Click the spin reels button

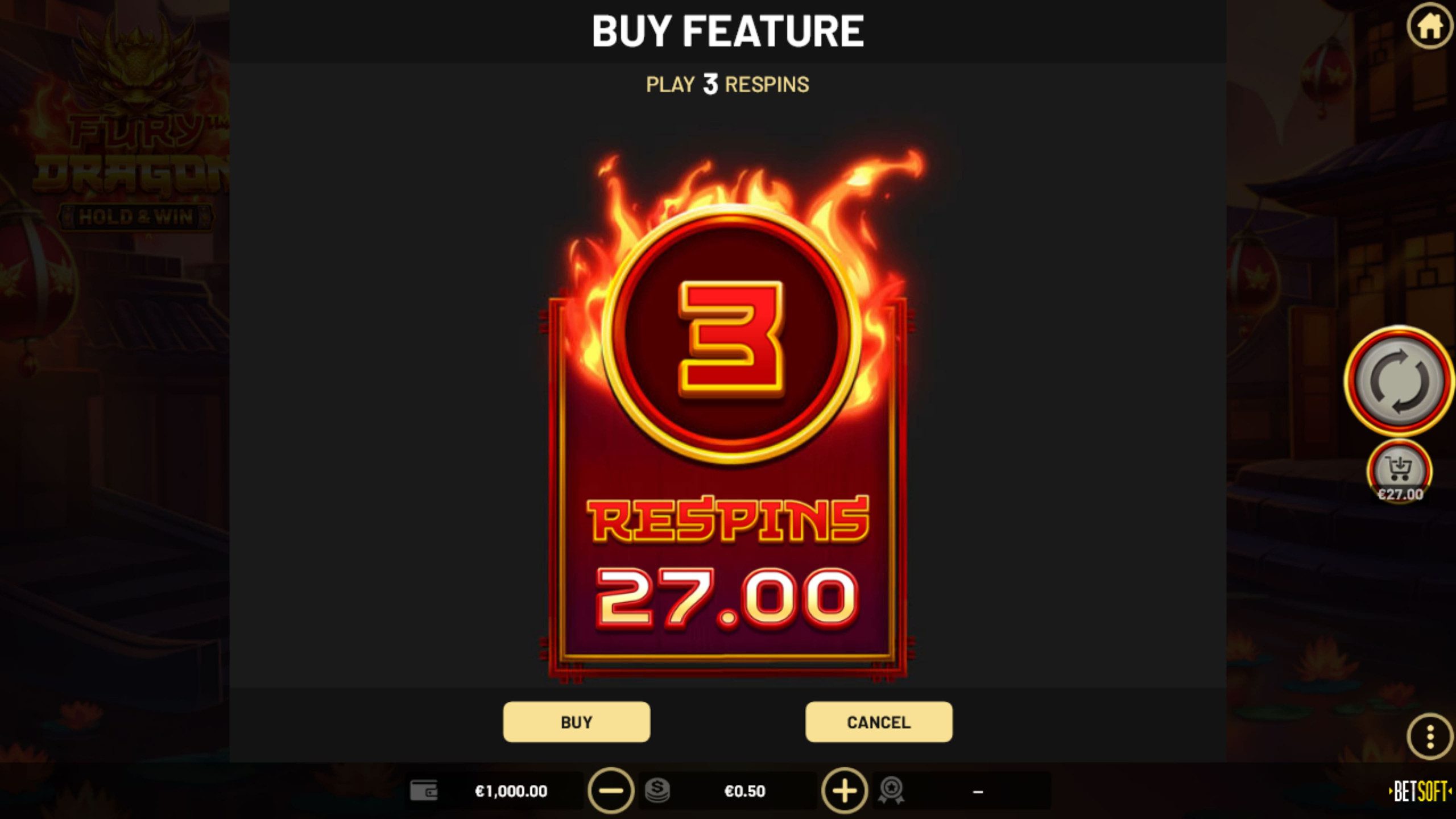coord(1399,382)
